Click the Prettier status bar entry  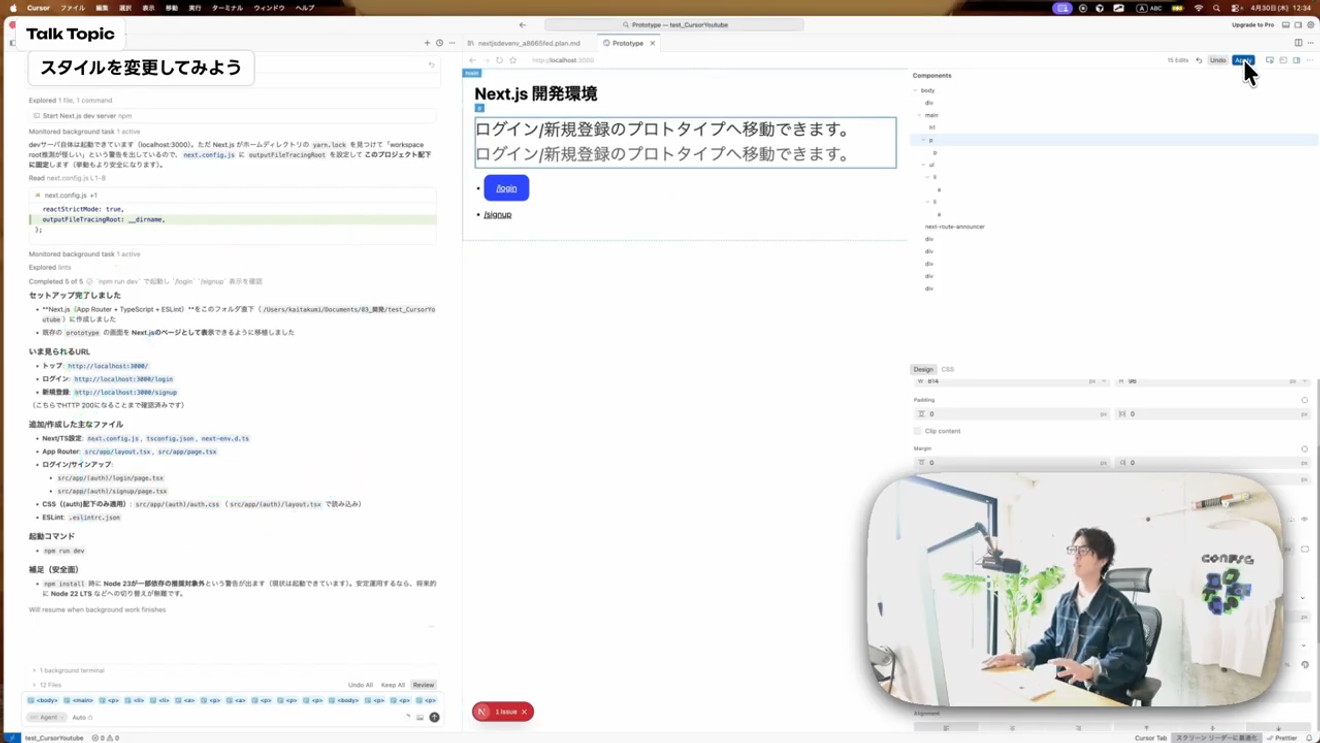pos(1282,738)
